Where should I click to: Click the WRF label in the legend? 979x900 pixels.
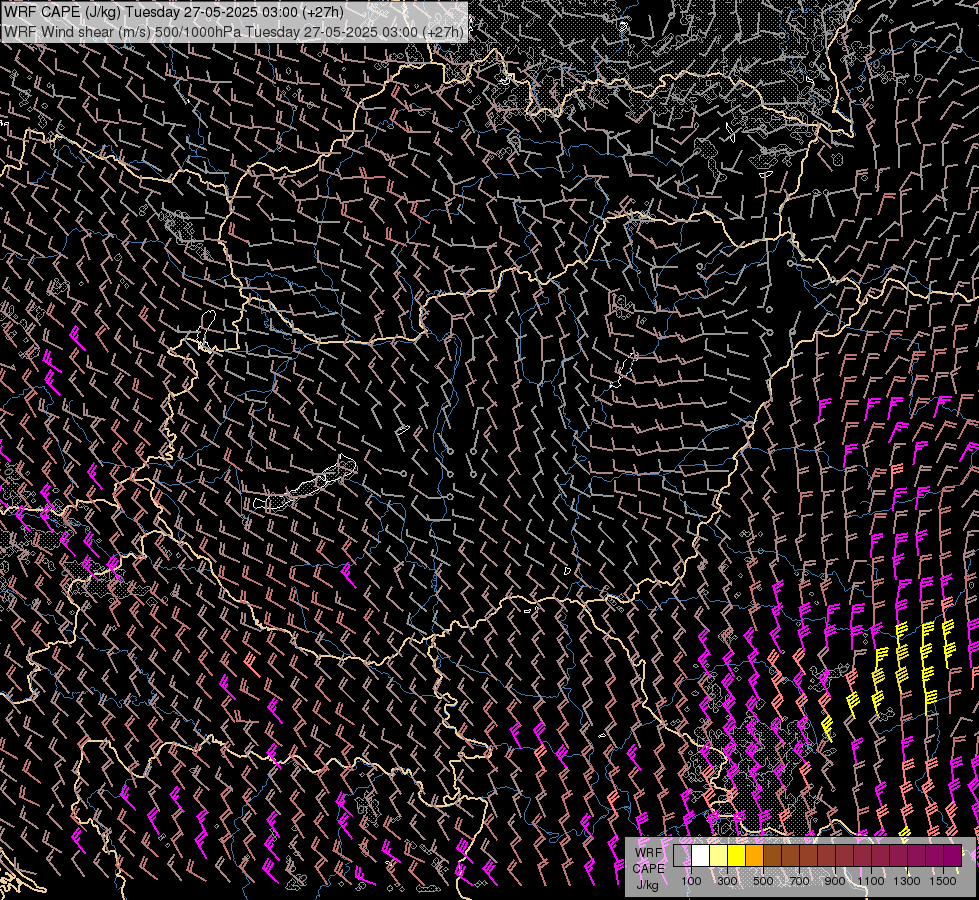(649, 853)
